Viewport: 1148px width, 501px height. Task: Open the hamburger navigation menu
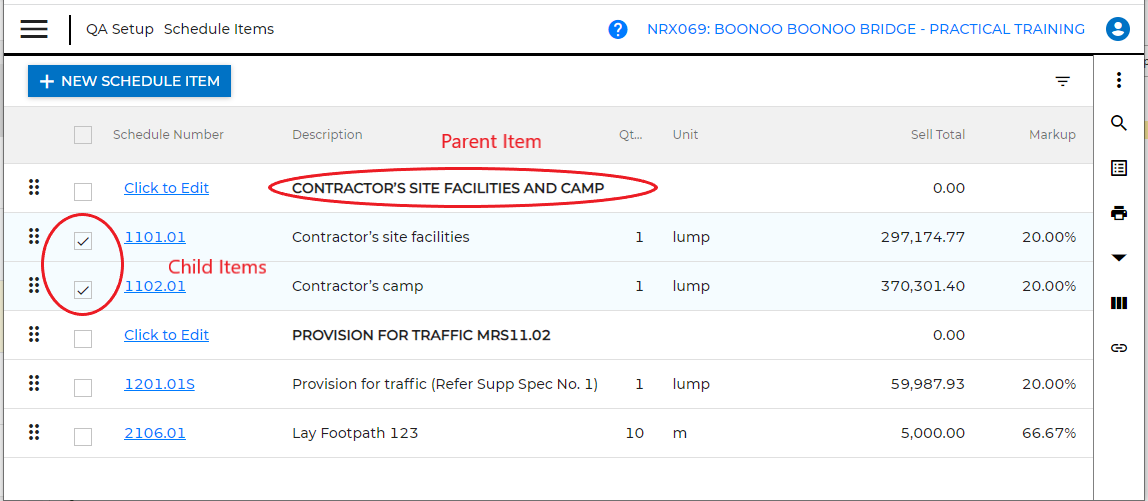(34, 29)
